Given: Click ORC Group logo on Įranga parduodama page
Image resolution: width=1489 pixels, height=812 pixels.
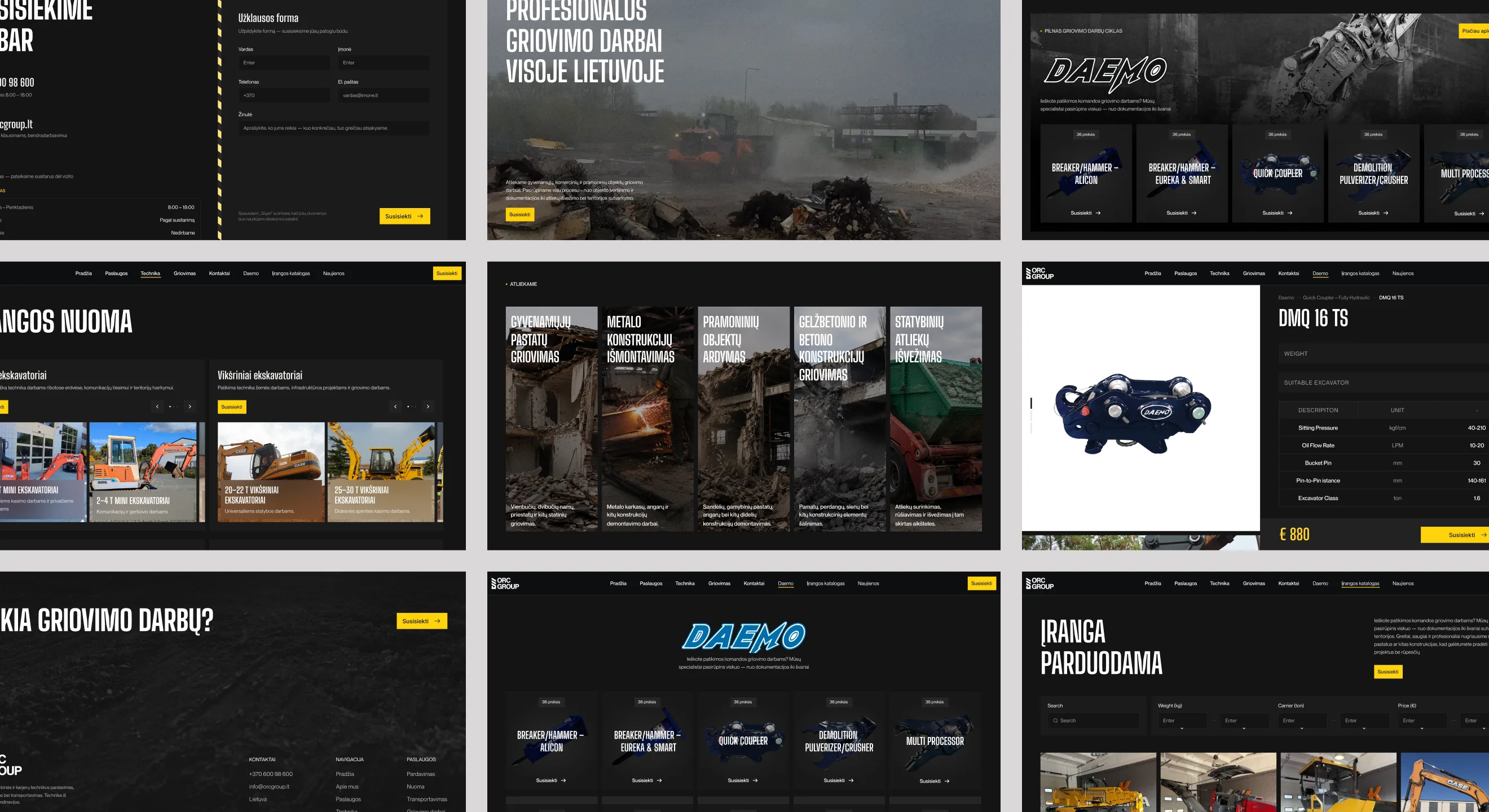Looking at the screenshot, I should 1039,583.
